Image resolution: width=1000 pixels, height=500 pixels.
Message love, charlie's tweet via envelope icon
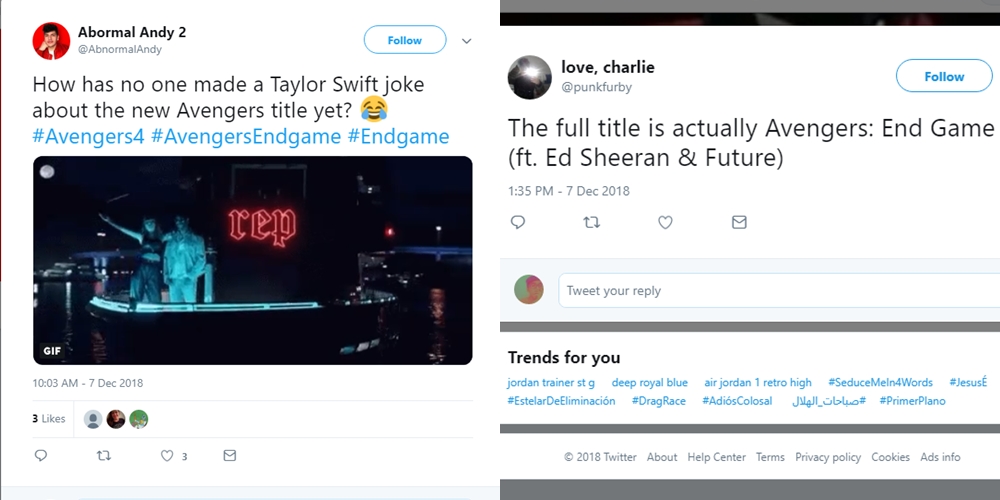point(739,222)
